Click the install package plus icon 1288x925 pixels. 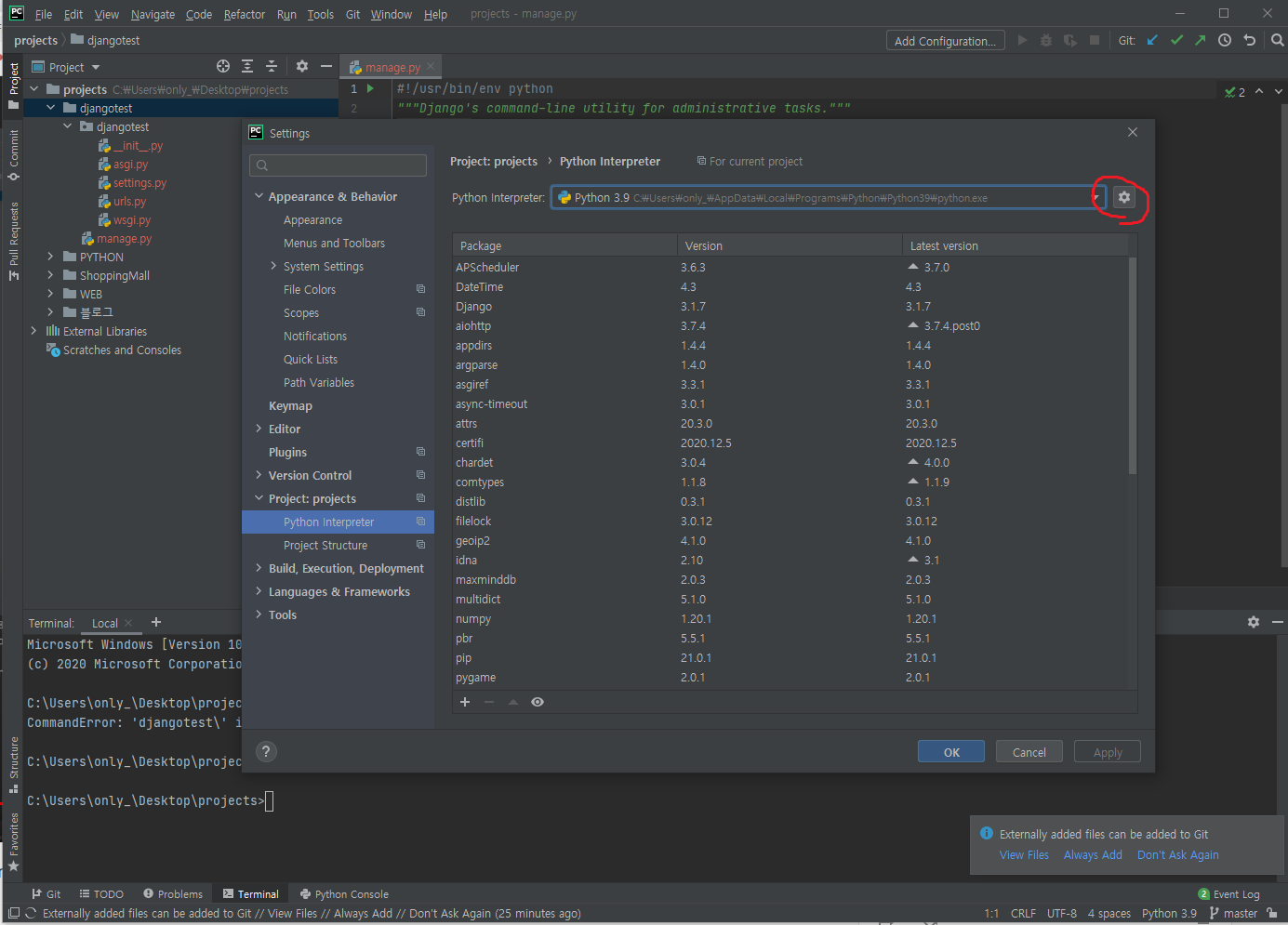click(465, 702)
